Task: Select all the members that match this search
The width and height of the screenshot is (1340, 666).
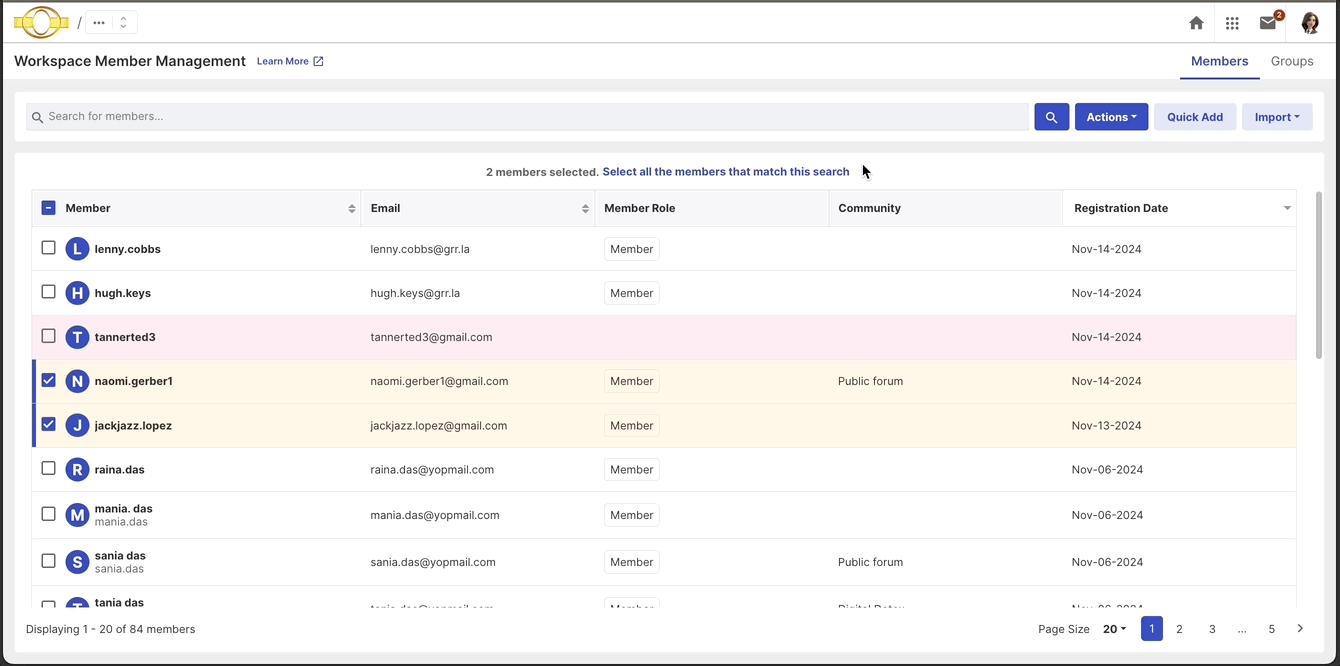Action: pyautogui.click(x=726, y=172)
